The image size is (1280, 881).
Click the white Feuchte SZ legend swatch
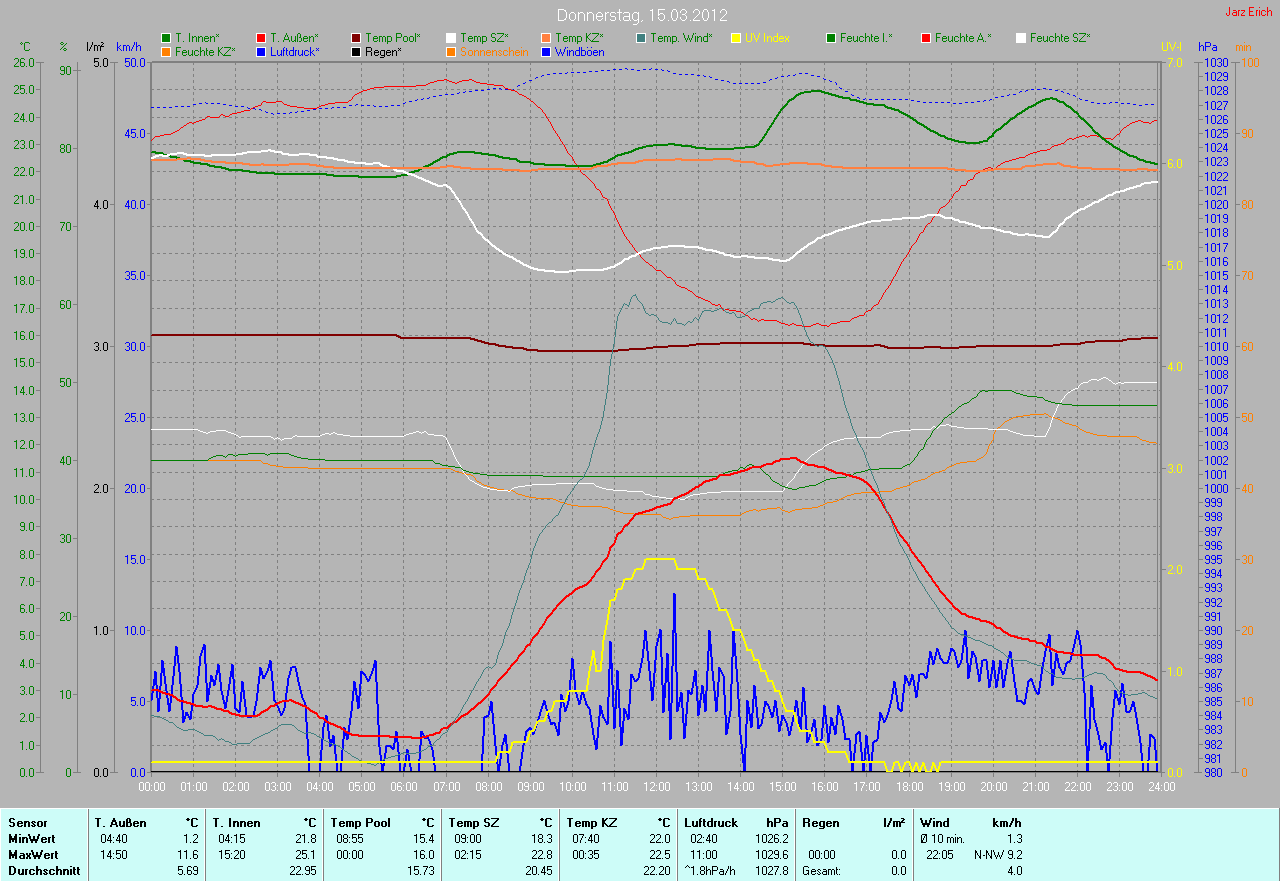point(1021,38)
